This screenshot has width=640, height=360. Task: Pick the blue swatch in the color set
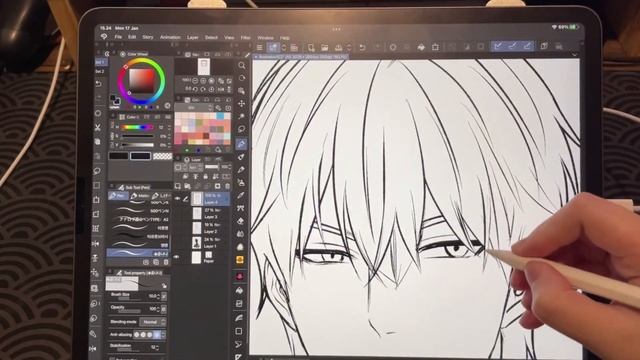[220, 116]
